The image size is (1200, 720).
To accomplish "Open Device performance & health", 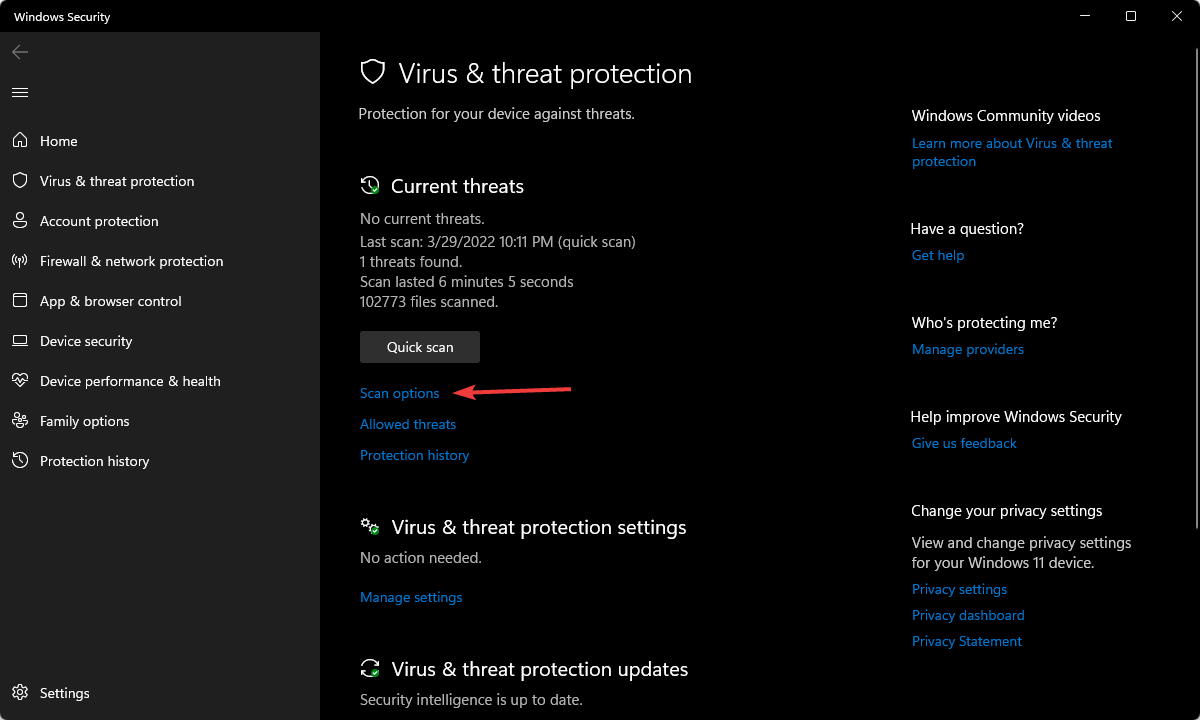I will (128, 381).
